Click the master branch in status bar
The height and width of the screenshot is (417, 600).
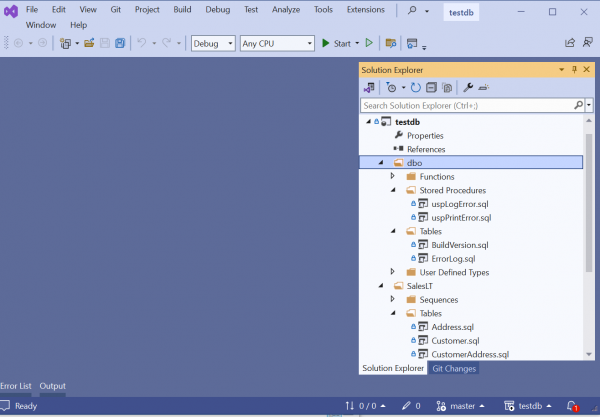[x=461, y=406]
